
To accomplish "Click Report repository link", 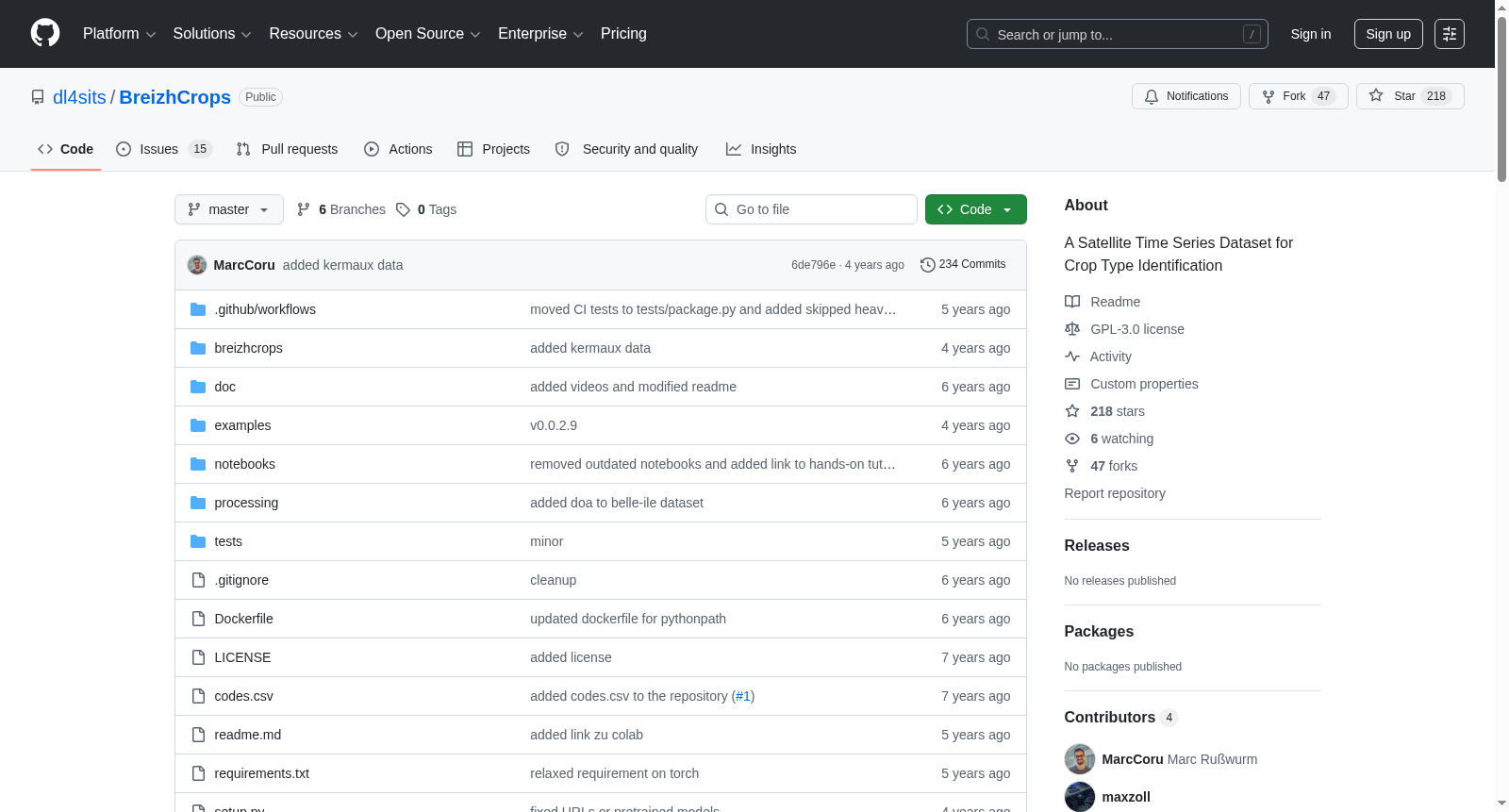I will 1115,493.
